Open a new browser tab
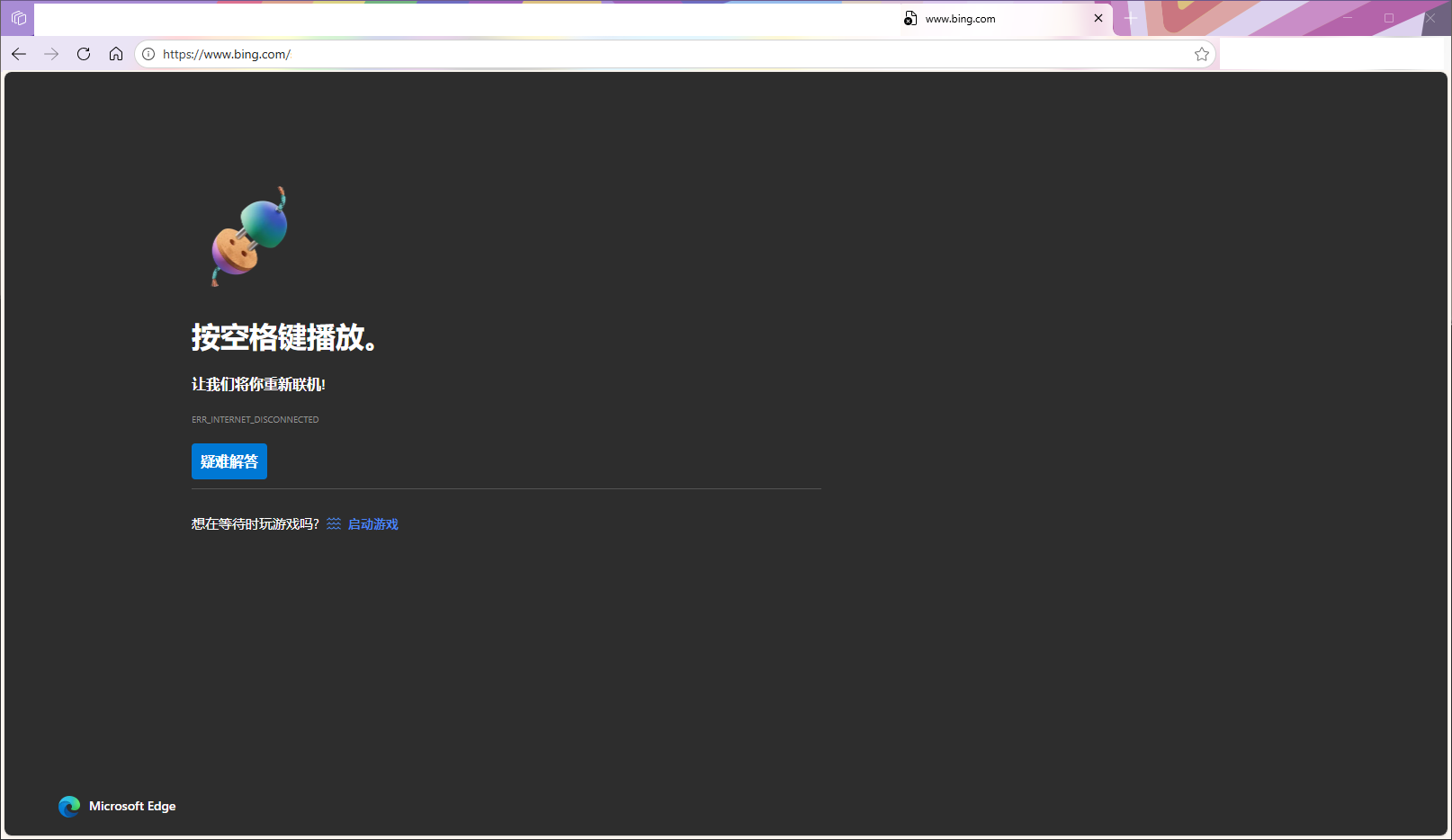1452x840 pixels. point(1130,18)
